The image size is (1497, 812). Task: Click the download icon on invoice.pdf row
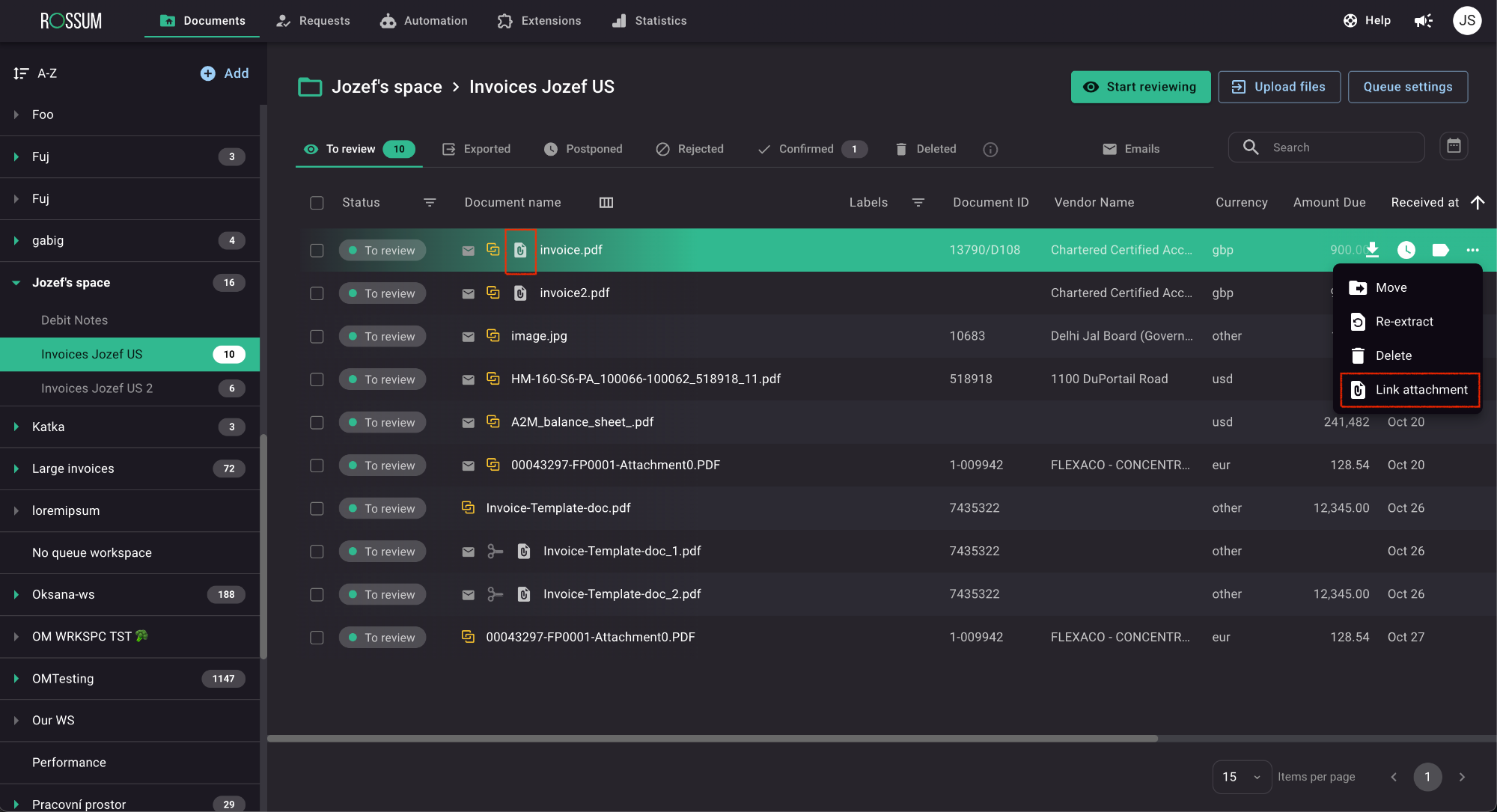[1372, 250]
